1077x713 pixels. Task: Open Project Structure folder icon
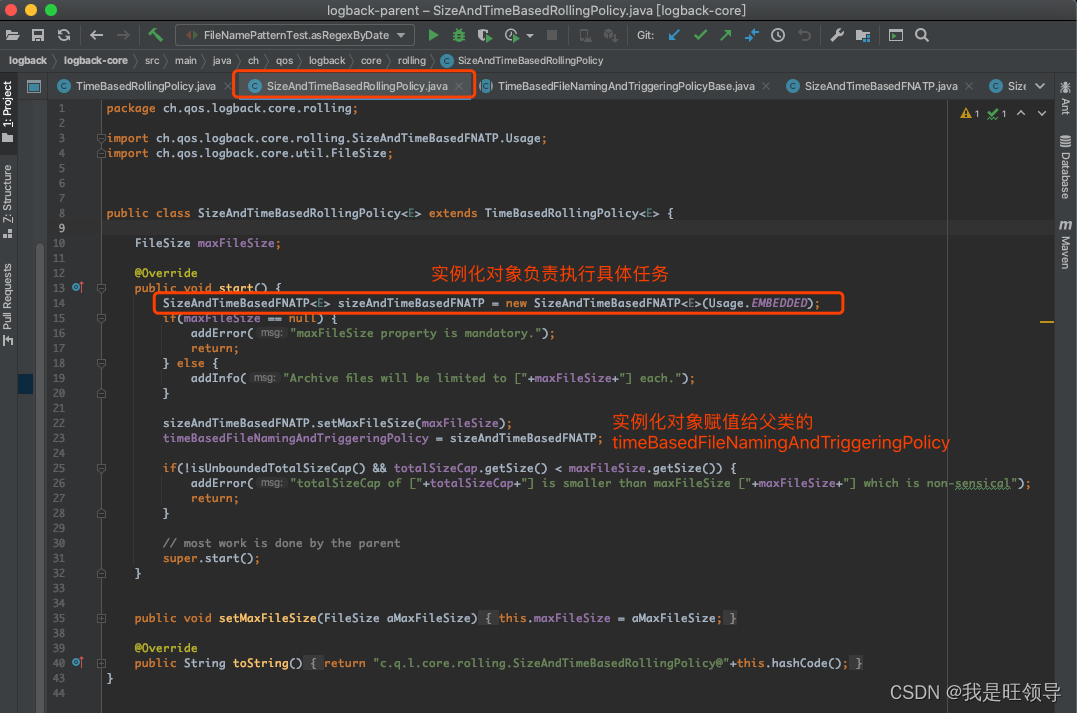click(863, 35)
